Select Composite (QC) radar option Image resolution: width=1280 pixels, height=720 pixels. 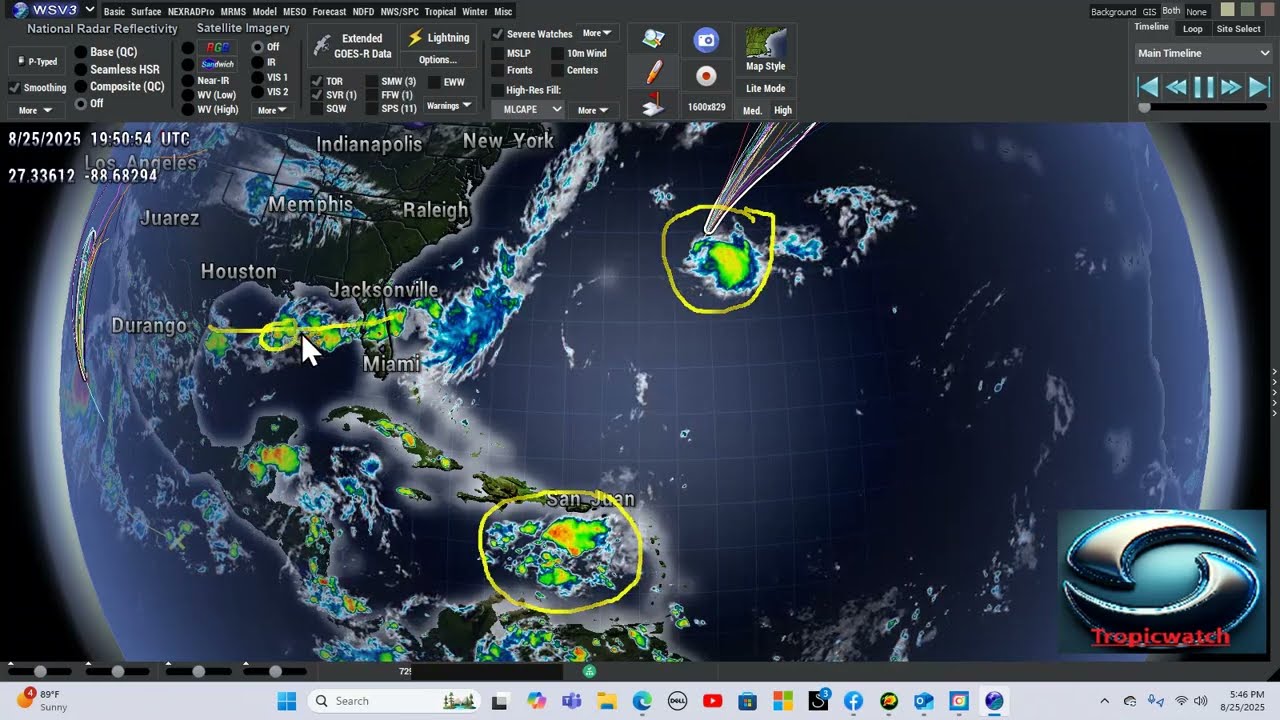point(81,86)
